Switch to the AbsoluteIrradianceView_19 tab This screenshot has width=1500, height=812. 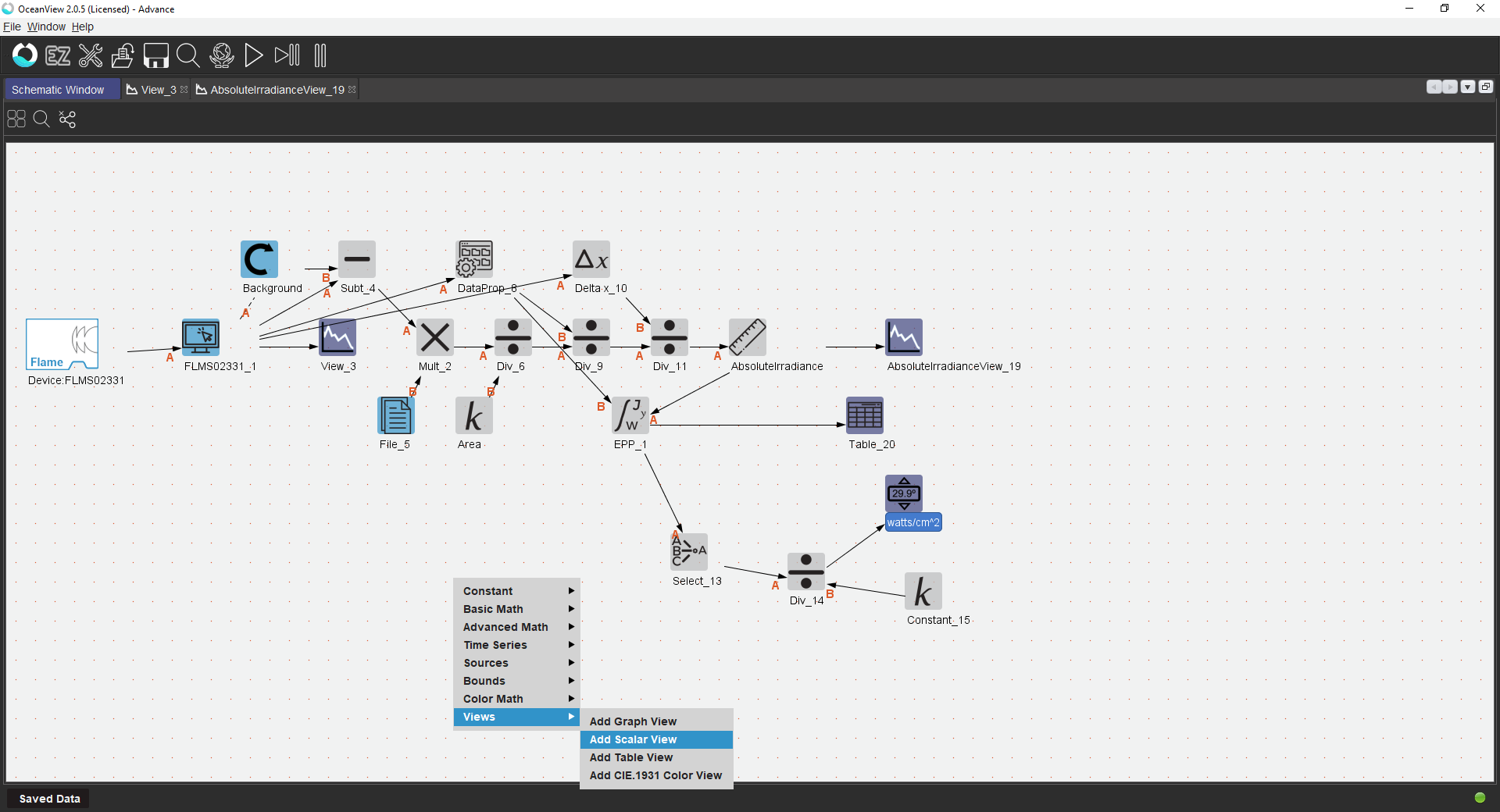(x=277, y=90)
